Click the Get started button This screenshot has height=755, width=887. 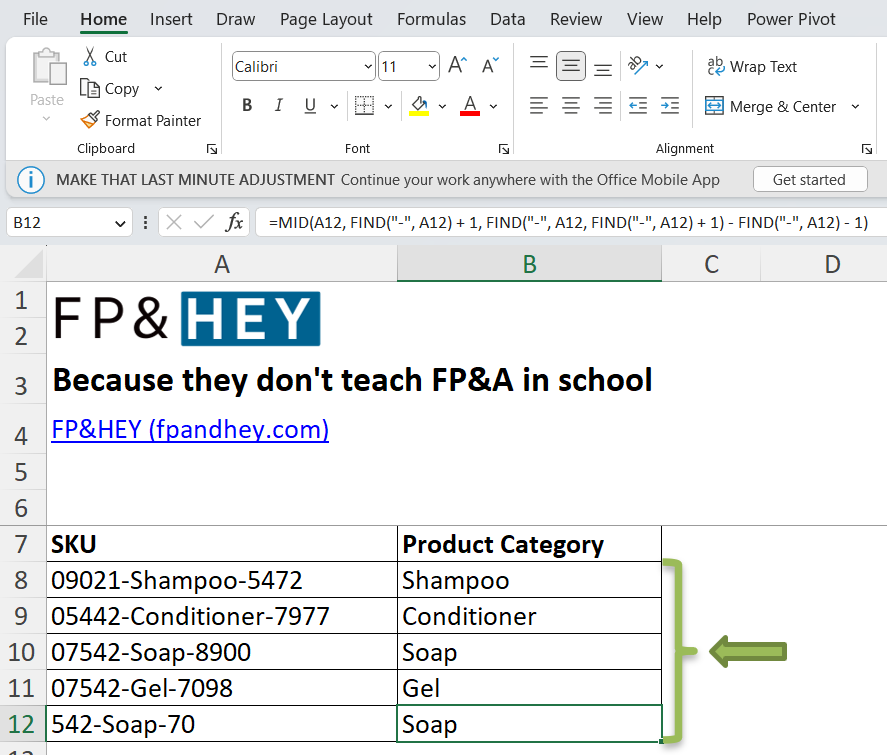810,180
